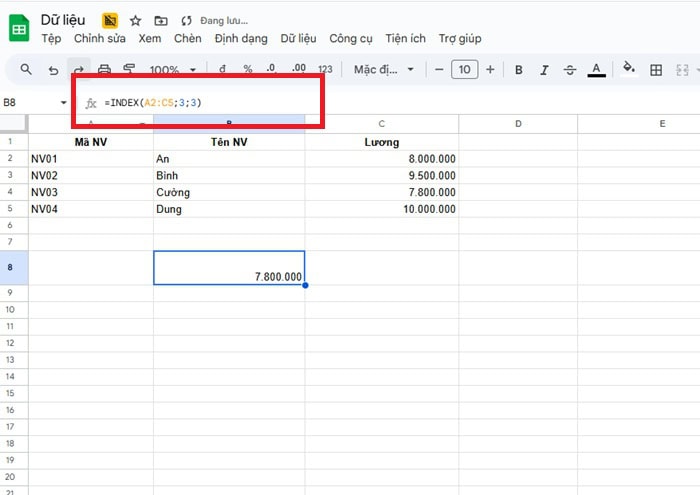Open the search menus magnifier
Screen dimensions: 700x495
pos(26,69)
